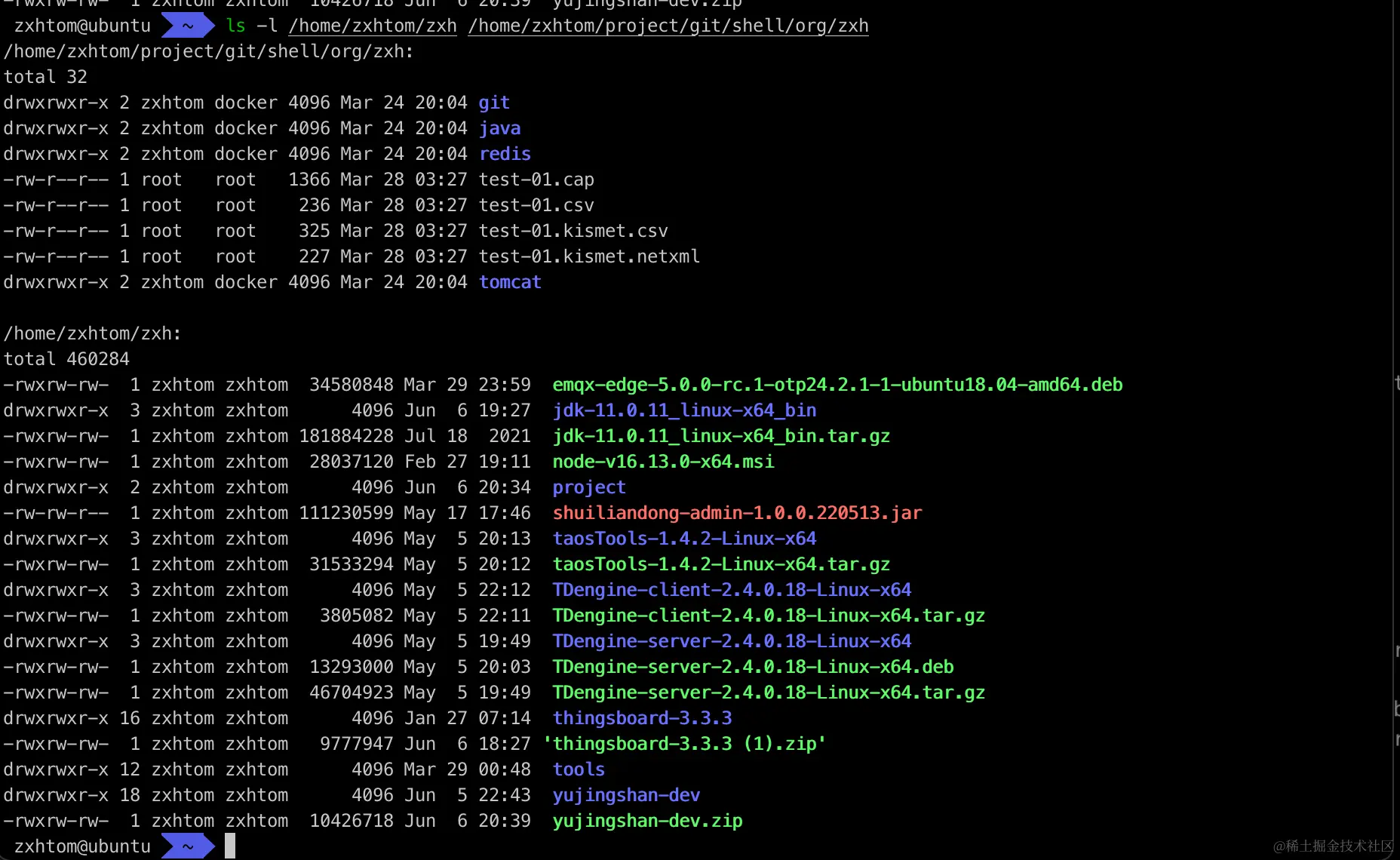Click the ls command in the prompt

click(x=235, y=26)
